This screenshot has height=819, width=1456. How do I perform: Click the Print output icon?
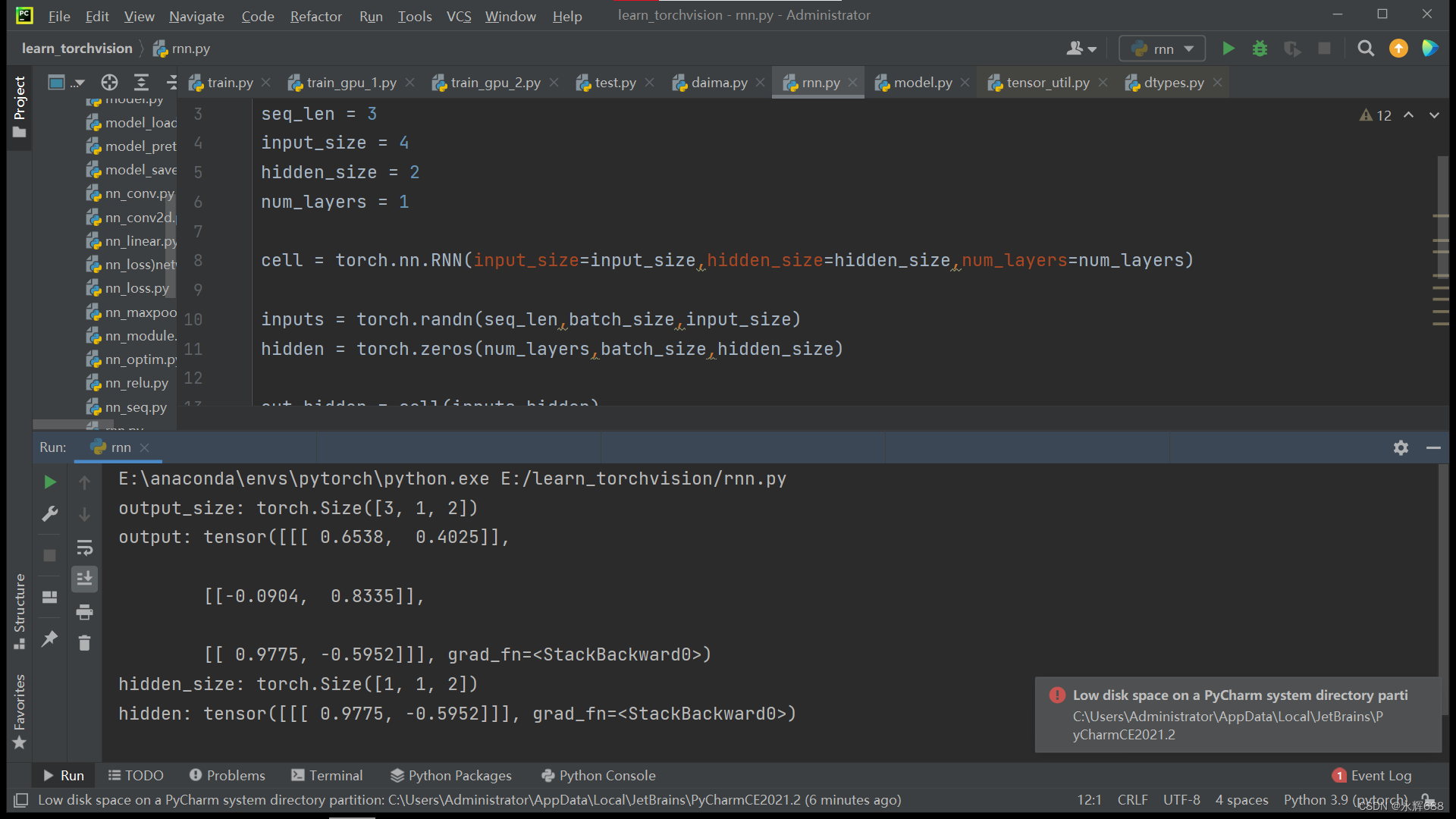(x=84, y=611)
